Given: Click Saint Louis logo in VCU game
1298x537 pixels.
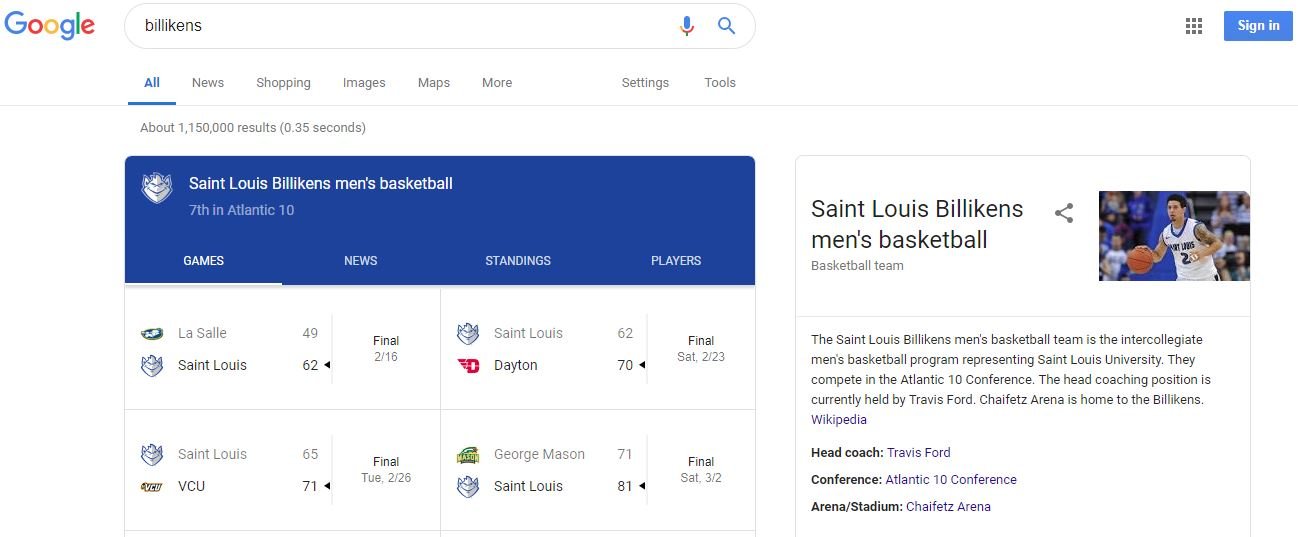Looking at the screenshot, I should pyautogui.click(x=152, y=454).
